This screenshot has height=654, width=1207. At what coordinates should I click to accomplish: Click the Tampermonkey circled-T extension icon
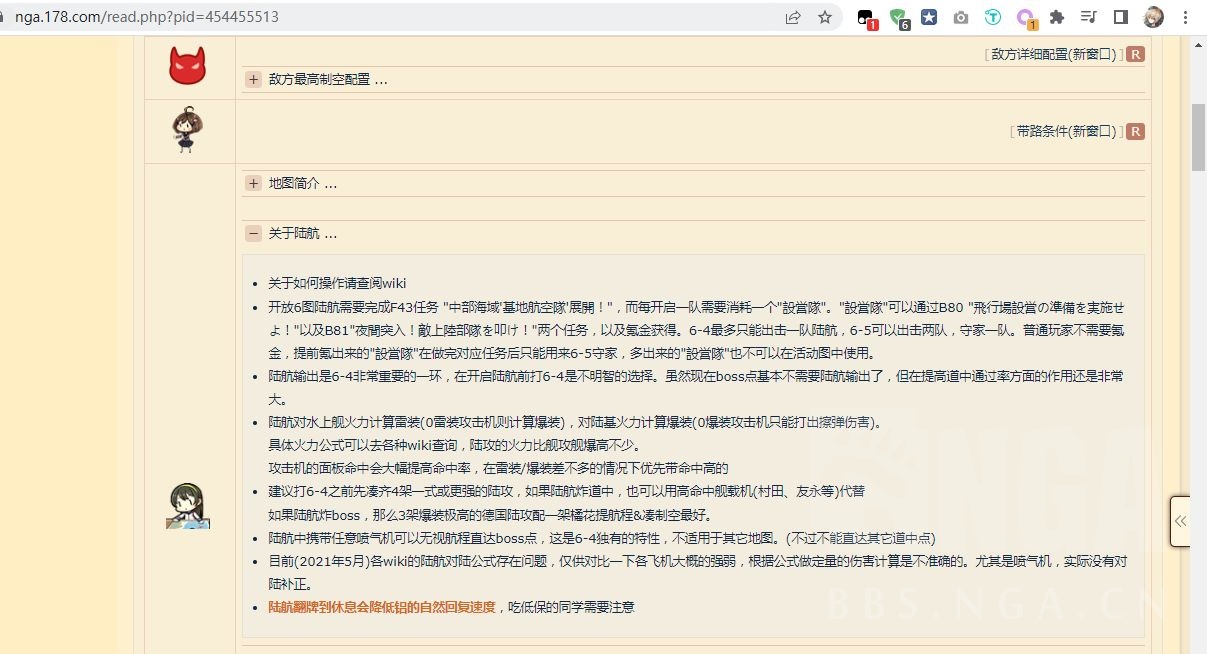pos(993,17)
